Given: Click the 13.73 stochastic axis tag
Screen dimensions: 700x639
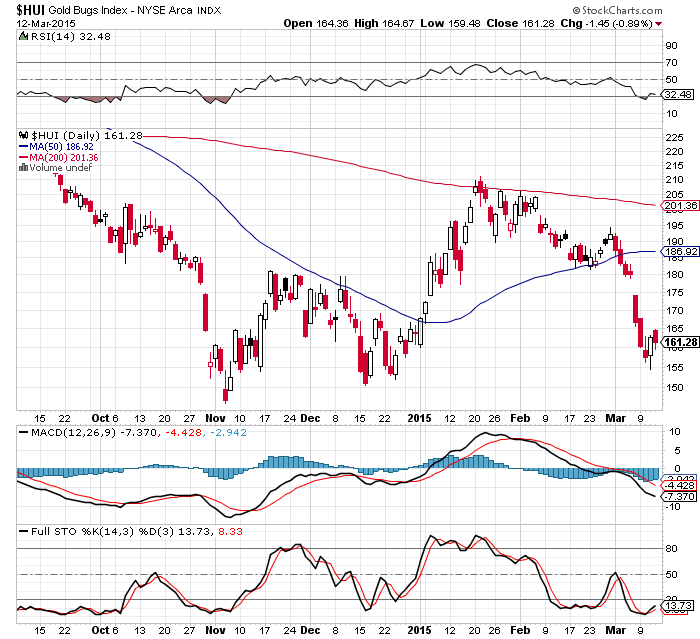Looking at the screenshot, I should coord(677,606).
